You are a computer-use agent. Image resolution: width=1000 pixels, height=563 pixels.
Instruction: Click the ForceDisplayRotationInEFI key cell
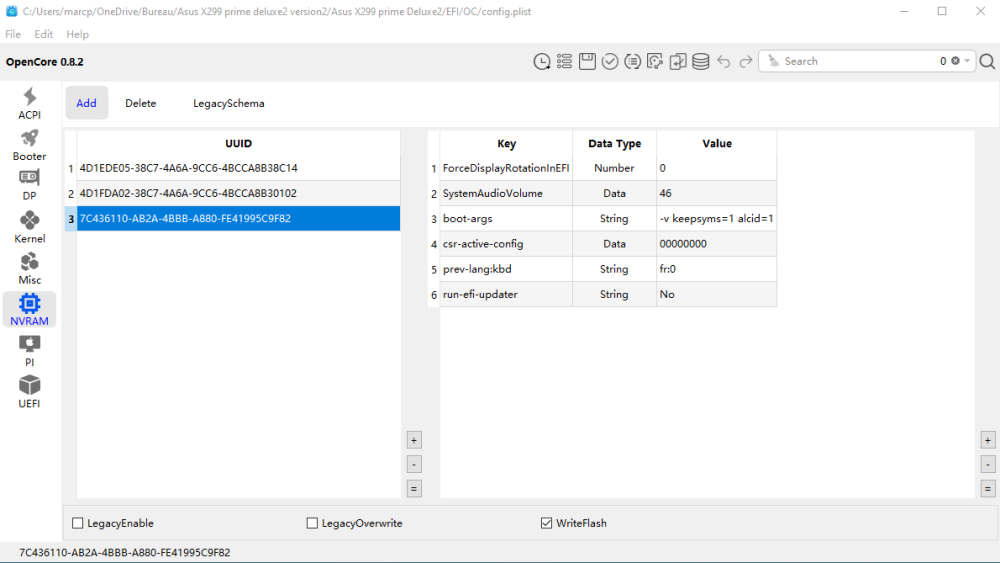click(x=506, y=168)
